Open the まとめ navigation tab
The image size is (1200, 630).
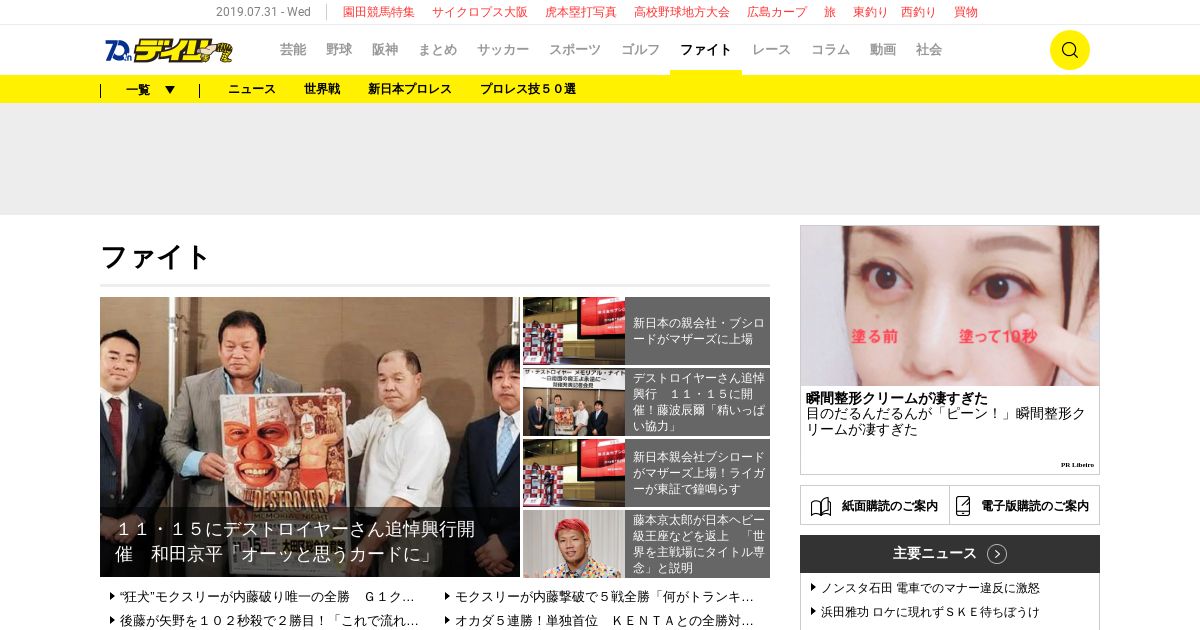click(438, 50)
